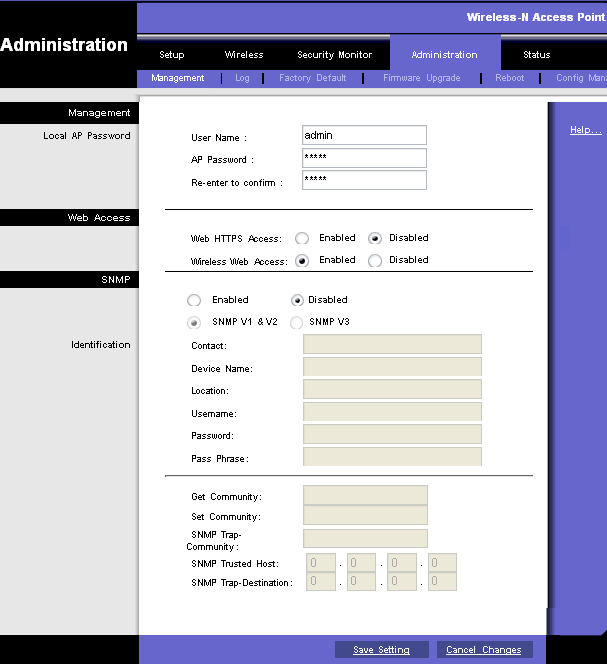Screen dimensions: 607x664
Task: Select Disabled for Web HTTPS Access
Action: point(374,238)
